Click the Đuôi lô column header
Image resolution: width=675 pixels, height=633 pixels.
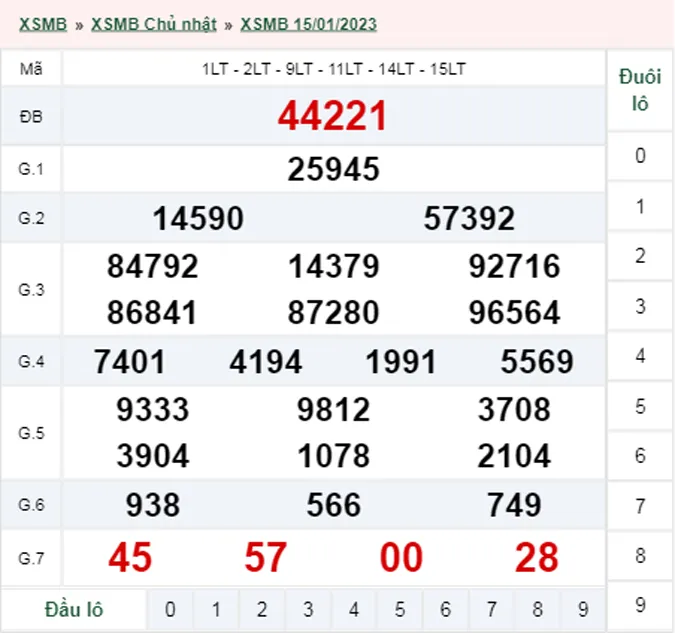coord(640,90)
